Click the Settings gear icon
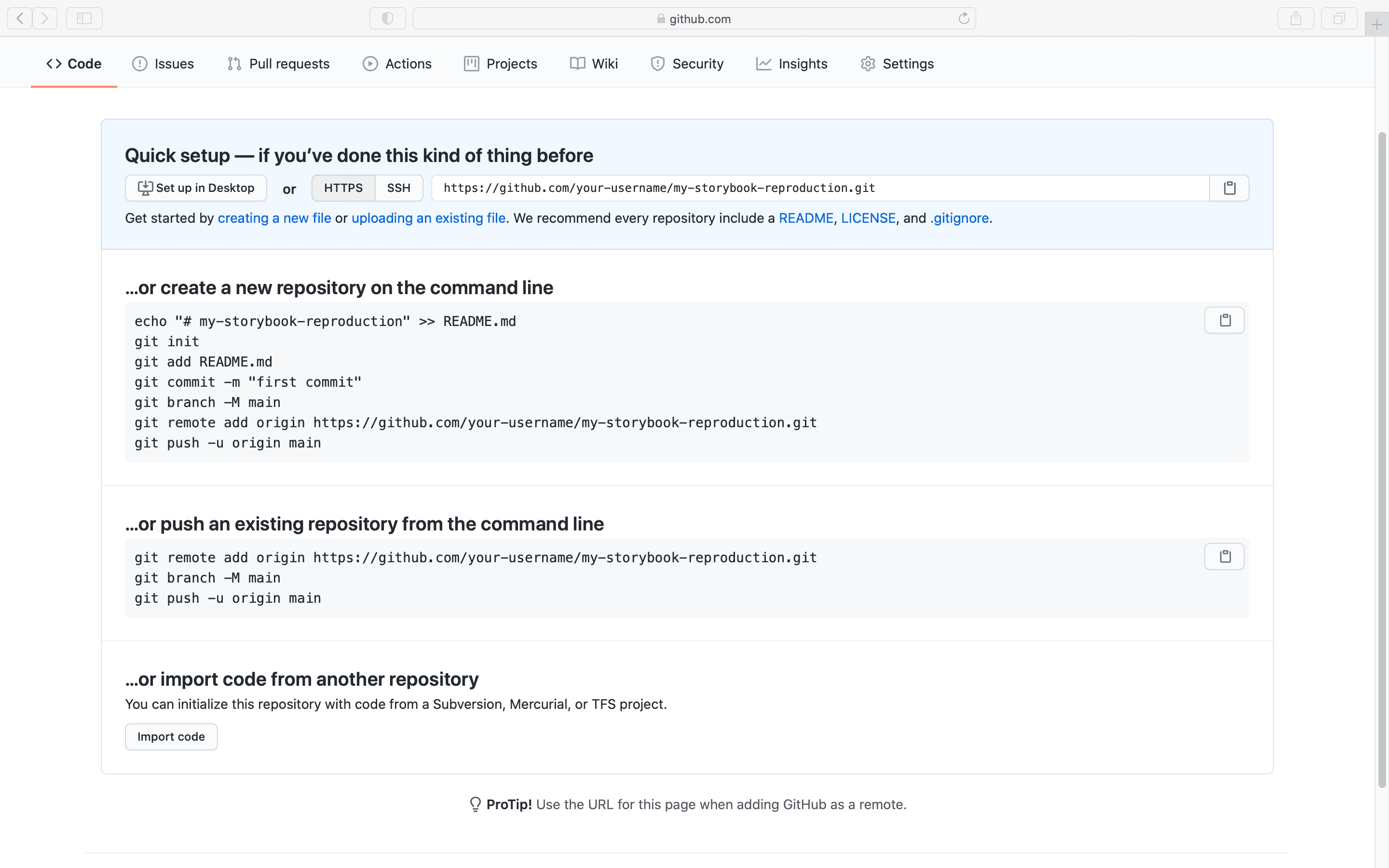Screen dimensions: 1389x868 (866, 64)
